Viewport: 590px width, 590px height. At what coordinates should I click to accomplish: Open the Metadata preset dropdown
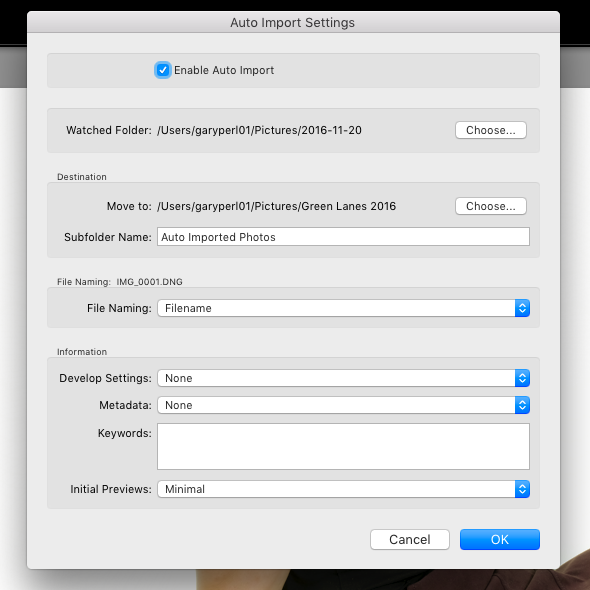tap(343, 405)
